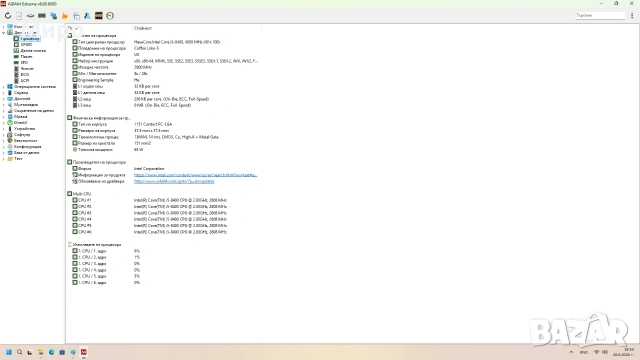Screen dimensions: 640x360
Task: Select BIOS in the tree
Action: click(x=25, y=75)
